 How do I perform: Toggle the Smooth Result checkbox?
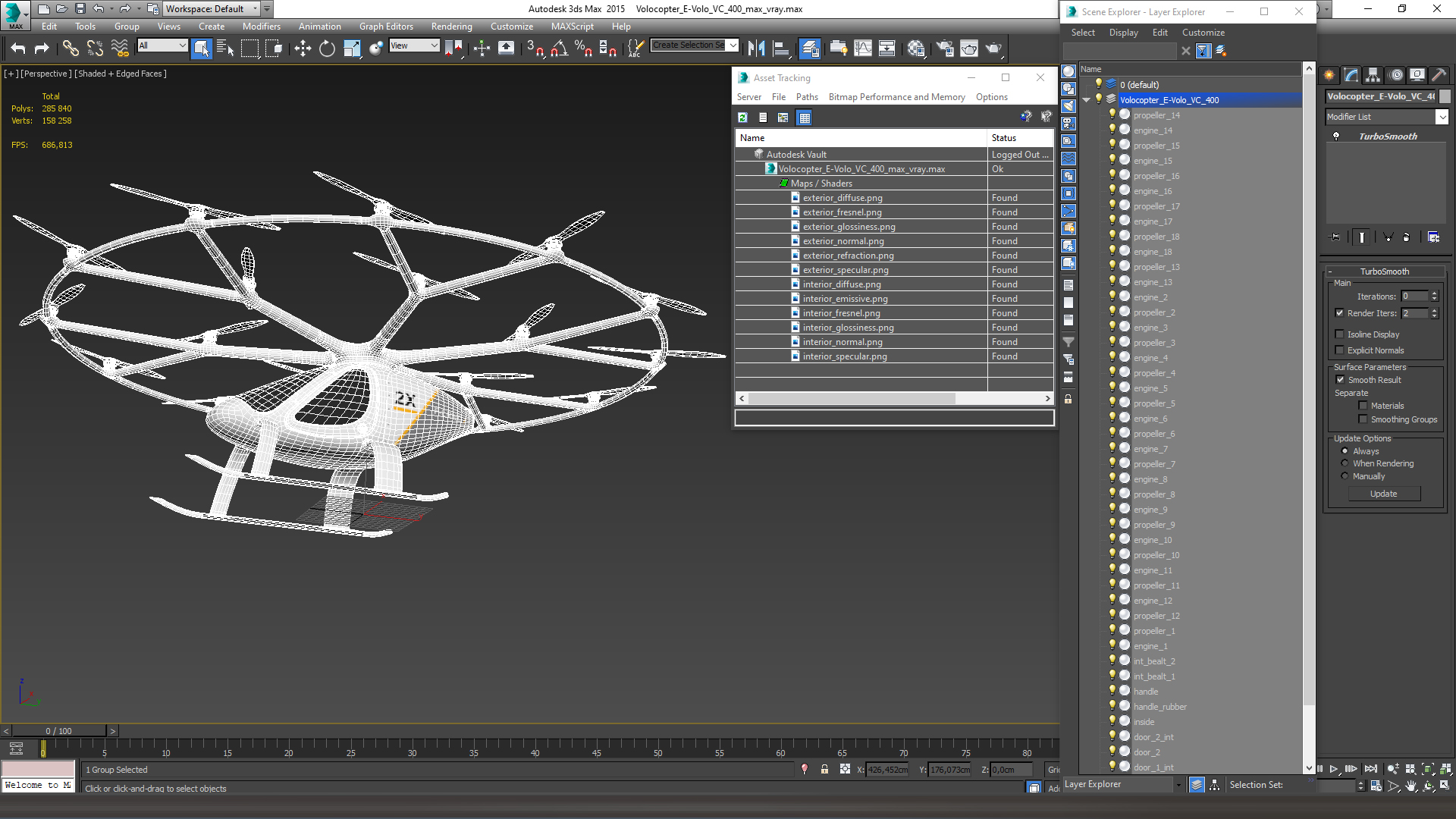point(1340,380)
